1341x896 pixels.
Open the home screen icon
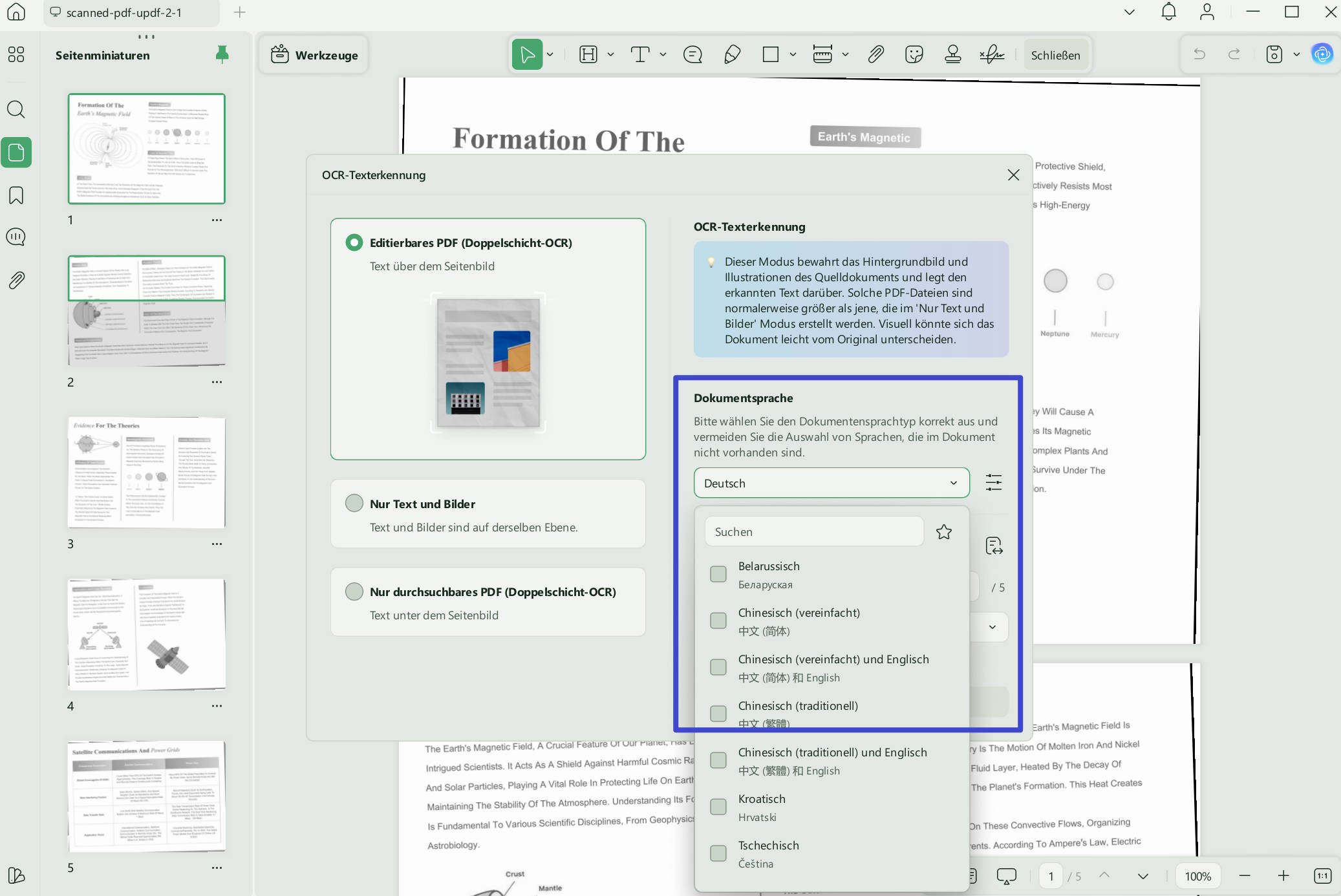(x=16, y=12)
